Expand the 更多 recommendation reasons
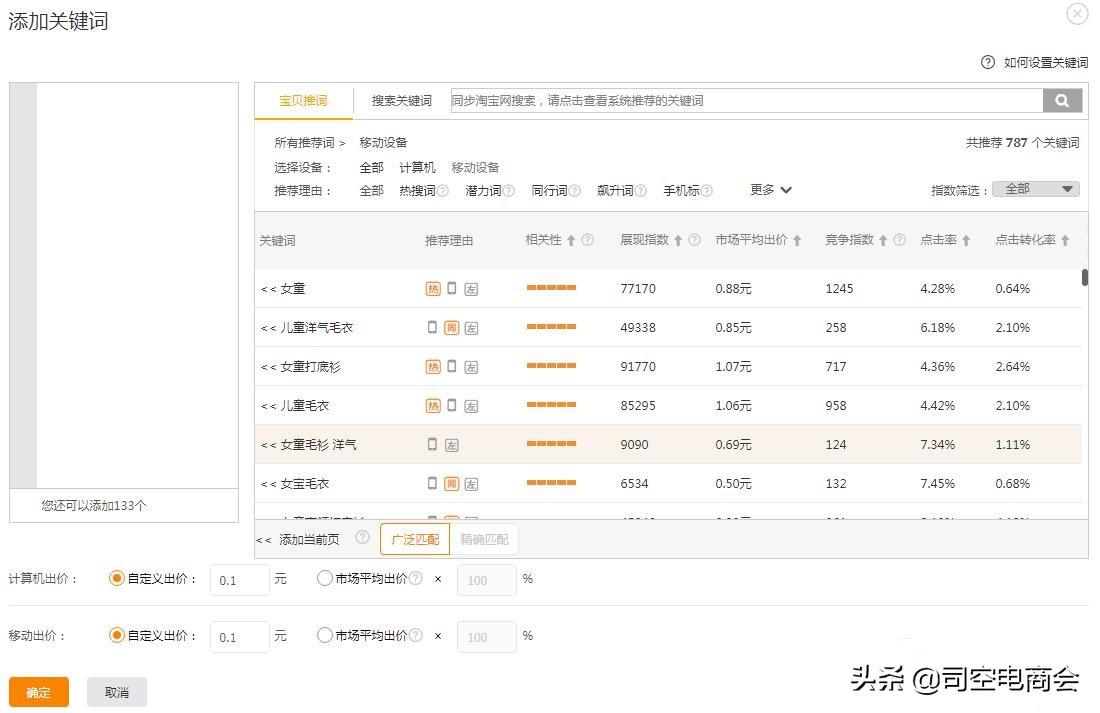The height and width of the screenshot is (713, 1100). point(770,189)
